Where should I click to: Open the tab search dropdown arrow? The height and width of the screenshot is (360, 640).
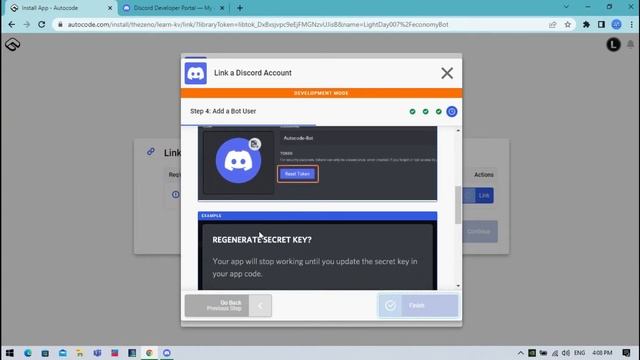(x=566, y=7)
